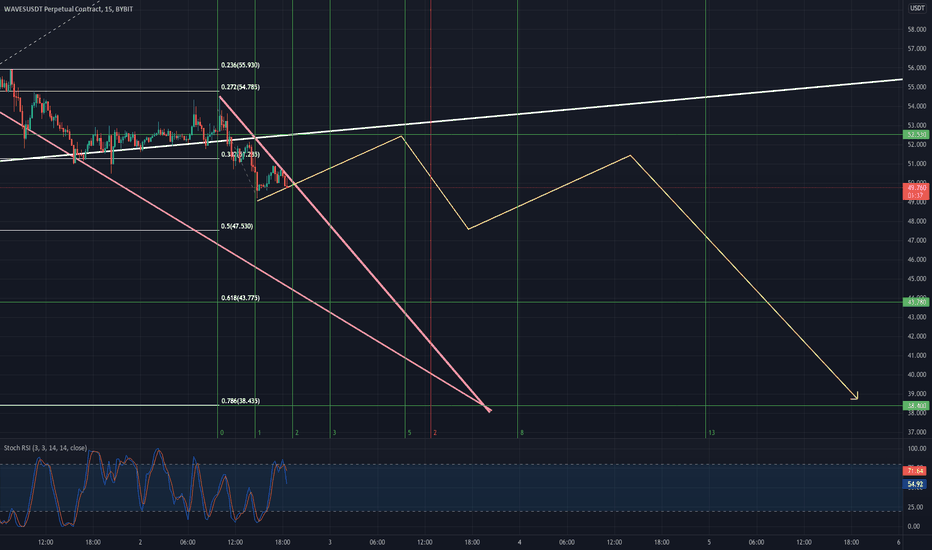
Task: Click 54.000 on the price scale
Action: tap(917, 106)
